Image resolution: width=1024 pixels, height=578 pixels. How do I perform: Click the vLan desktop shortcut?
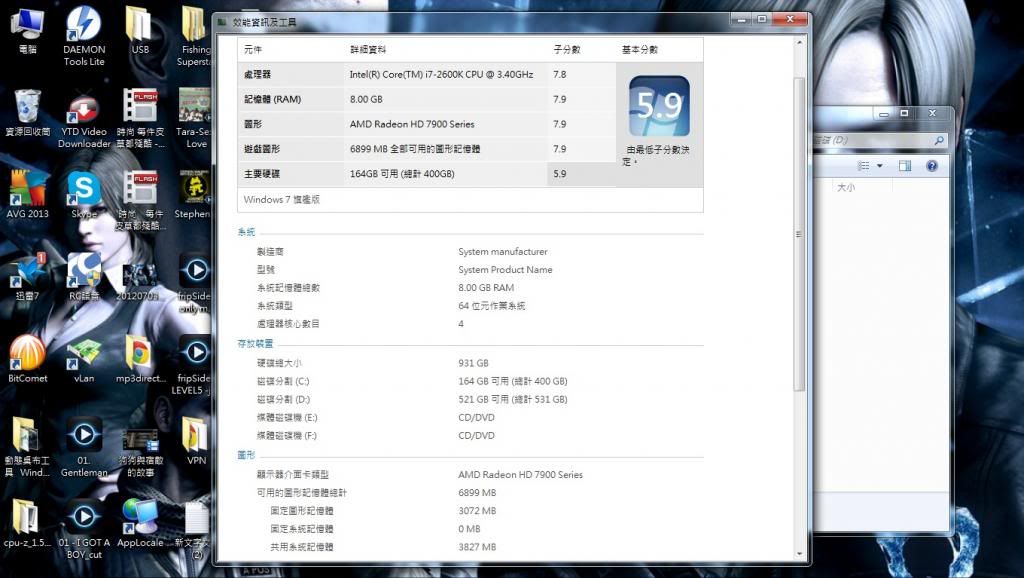pos(84,353)
